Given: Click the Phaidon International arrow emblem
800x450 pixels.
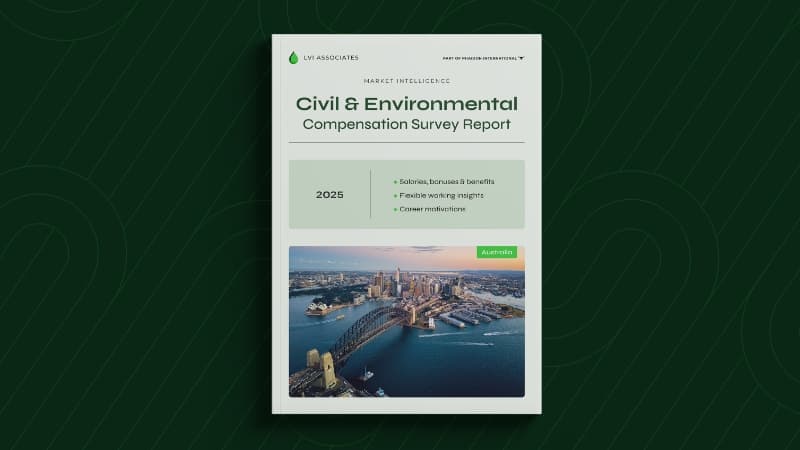Looking at the screenshot, I should click(521, 58).
